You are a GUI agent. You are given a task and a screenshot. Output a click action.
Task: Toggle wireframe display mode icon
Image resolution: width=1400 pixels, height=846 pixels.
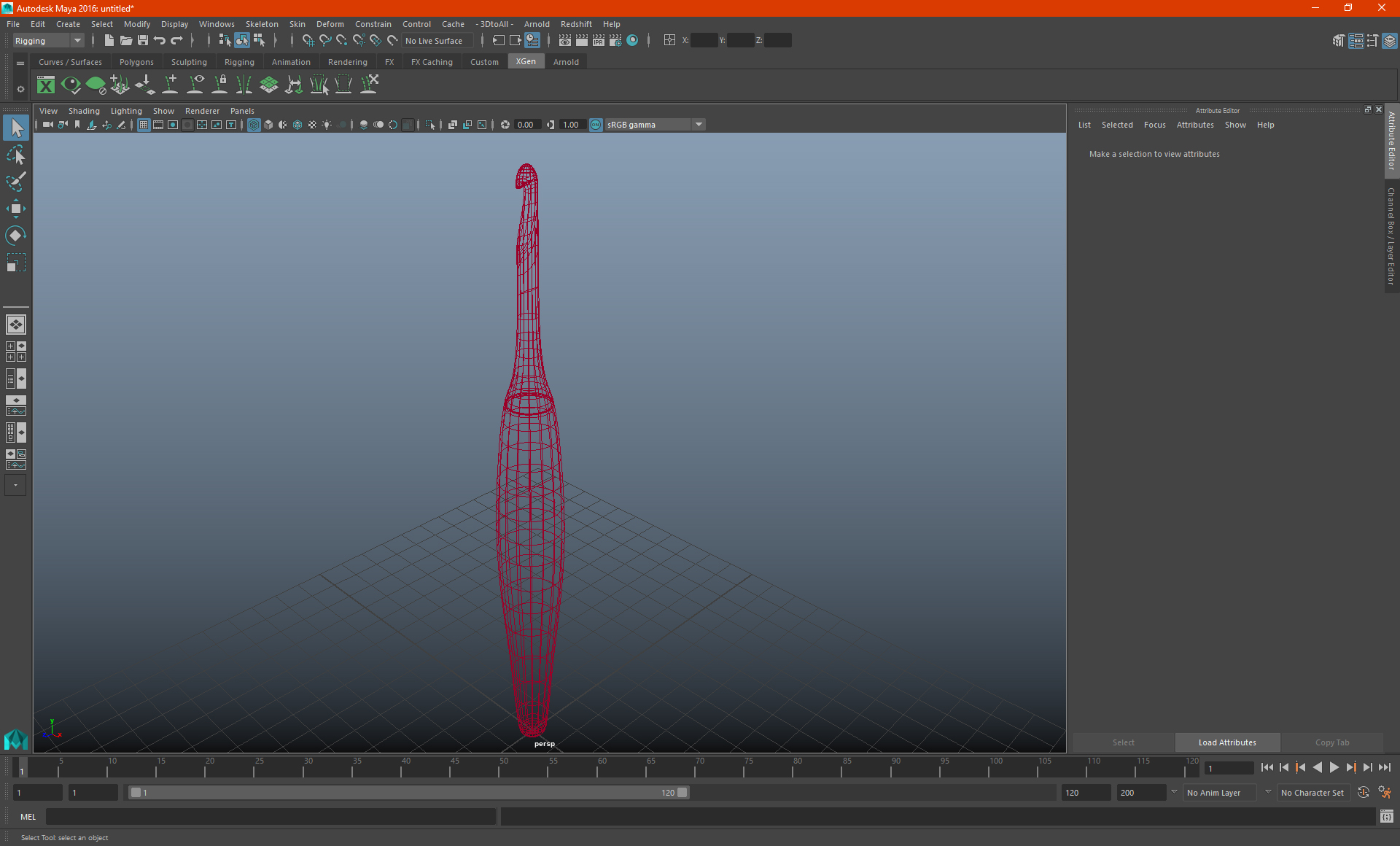[253, 124]
